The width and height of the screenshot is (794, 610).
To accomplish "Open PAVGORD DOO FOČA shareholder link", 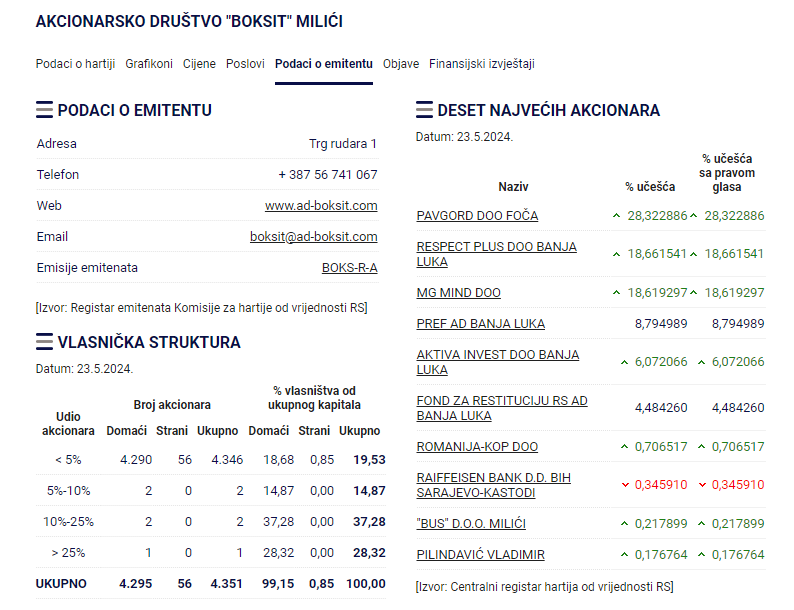I will 477,216.
